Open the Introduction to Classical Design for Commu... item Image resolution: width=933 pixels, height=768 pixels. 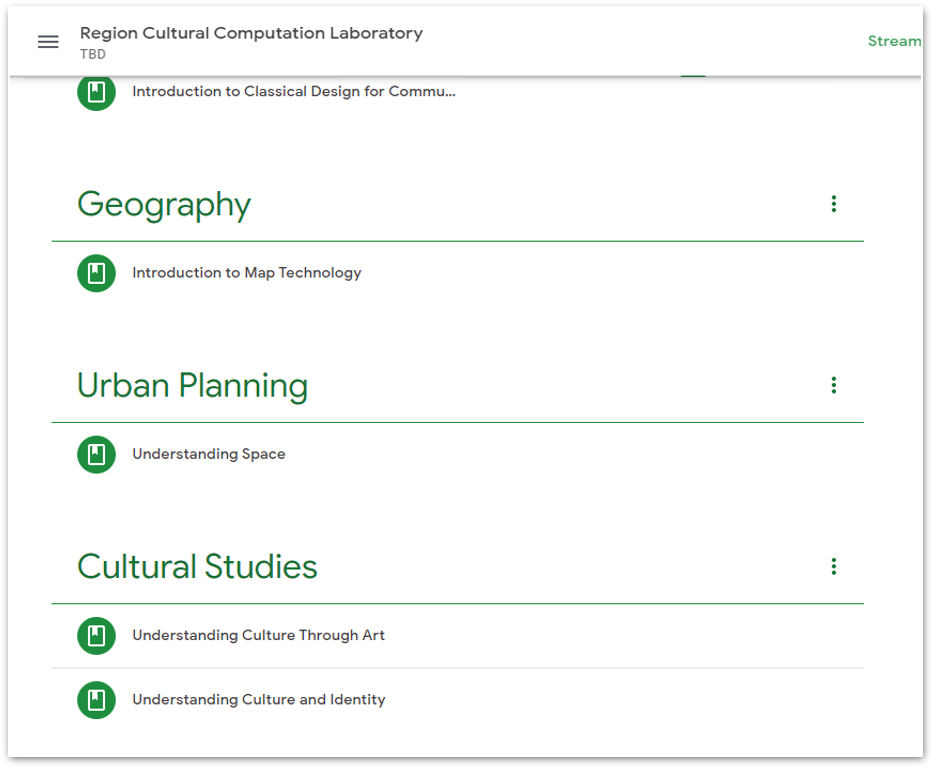(x=292, y=90)
